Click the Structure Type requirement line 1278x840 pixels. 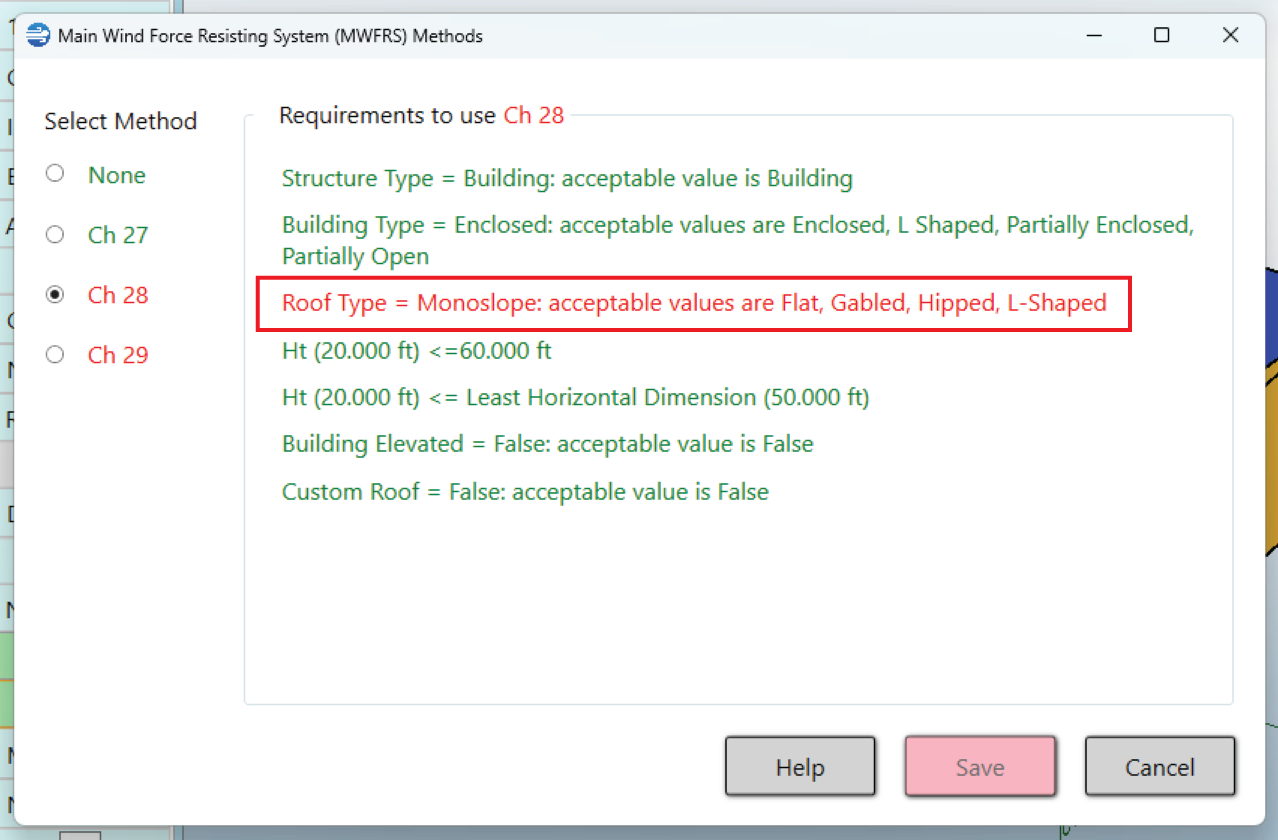(x=567, y=179)
